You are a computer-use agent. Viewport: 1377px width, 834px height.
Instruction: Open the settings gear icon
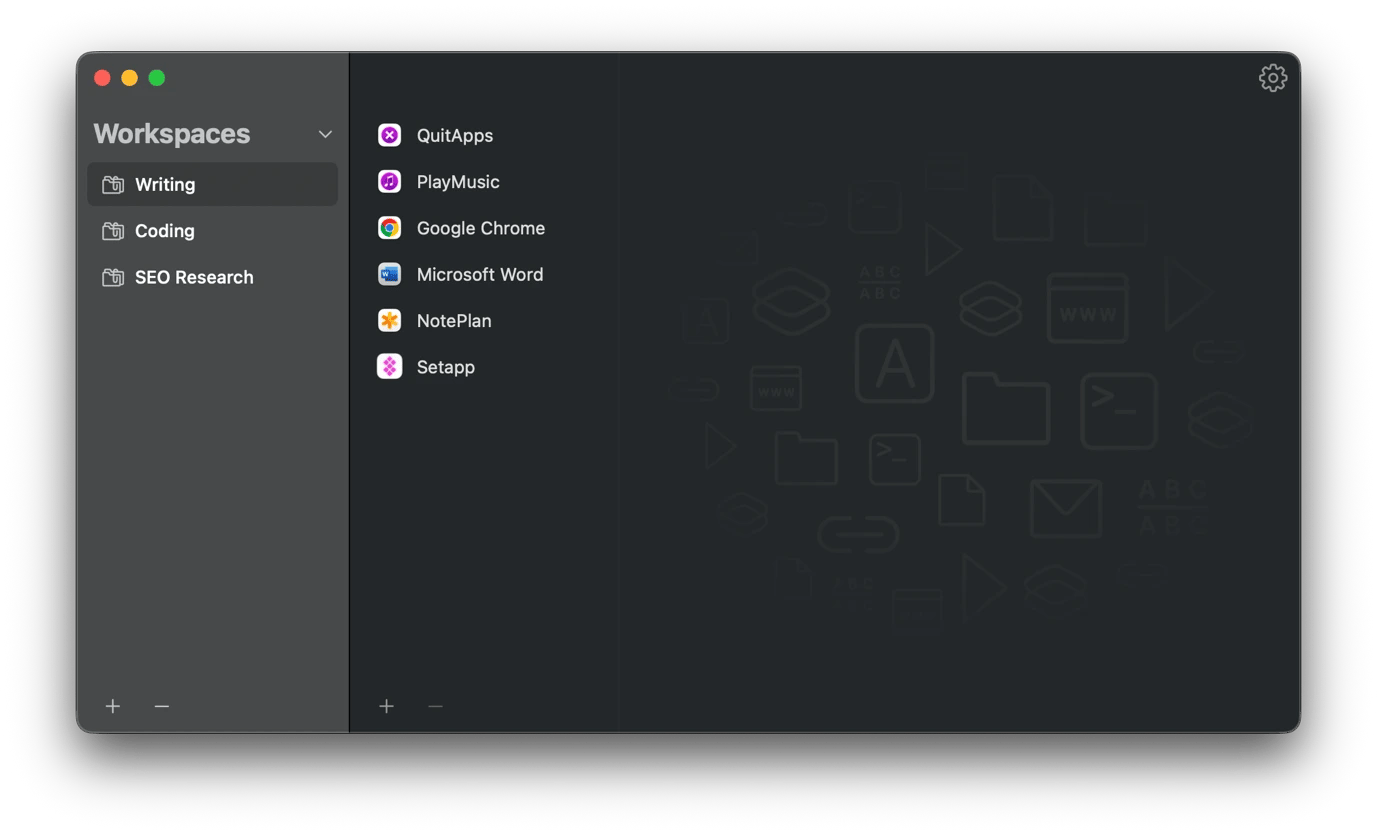[1272, 78]
